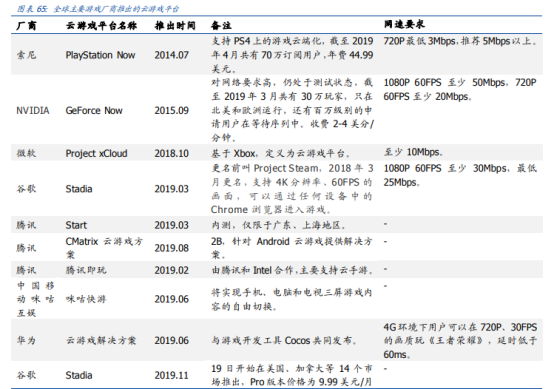Viewport: 554px width, 389px height.
Task: Click the 'Start' platform cell
Action: pyautogui.click(x=76, y=225)
